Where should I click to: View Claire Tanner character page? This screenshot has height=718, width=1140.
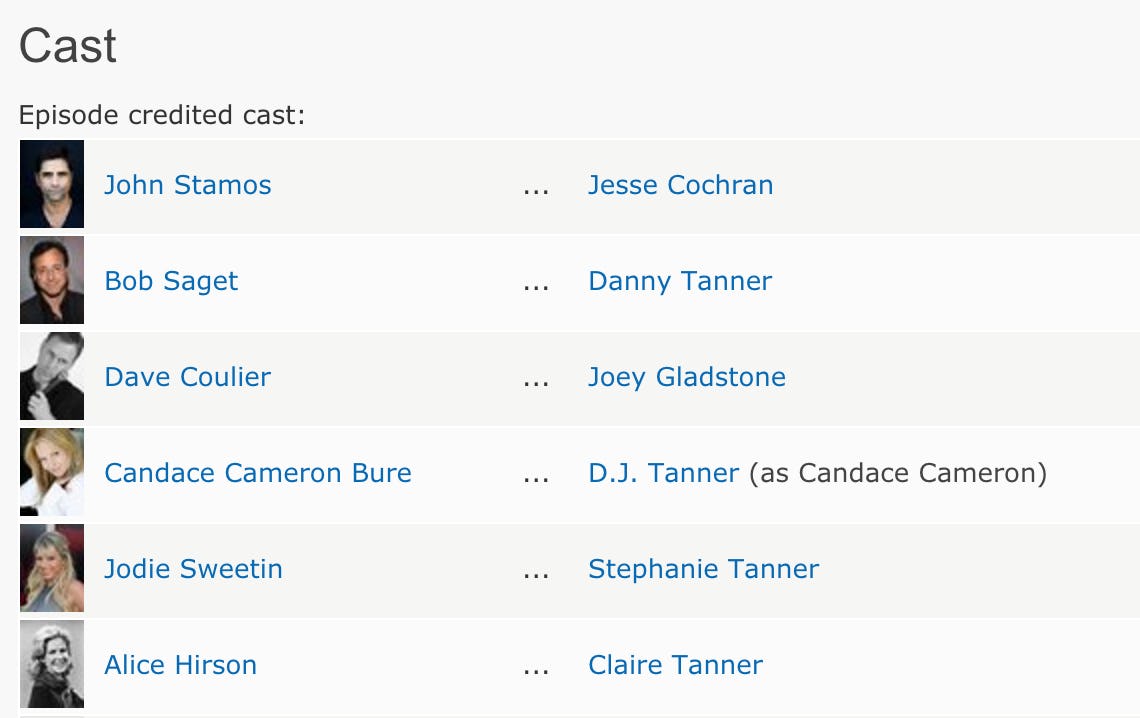coord(675,665)
